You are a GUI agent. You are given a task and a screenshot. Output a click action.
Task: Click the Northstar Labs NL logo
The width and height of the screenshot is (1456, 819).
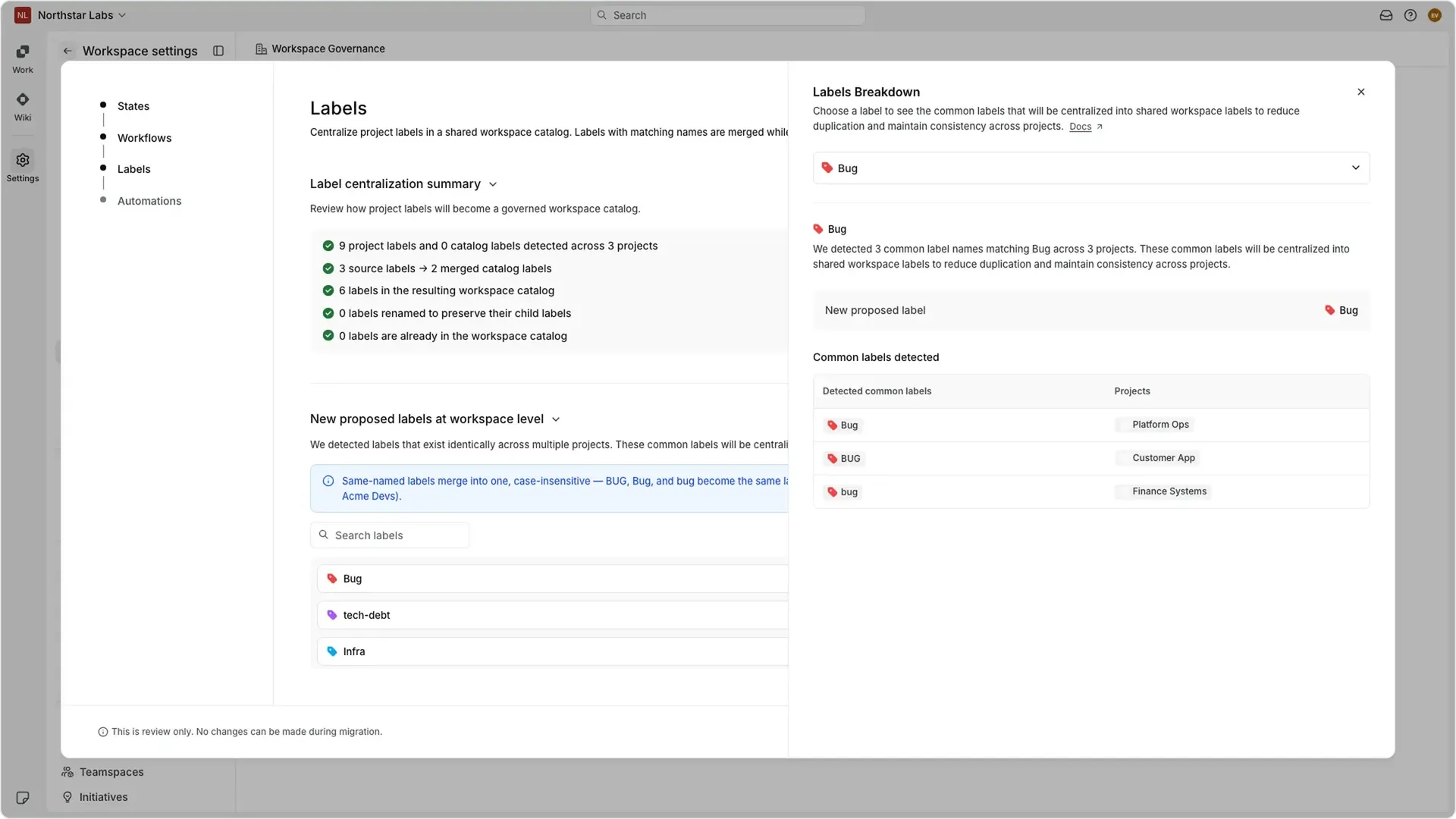23,15
